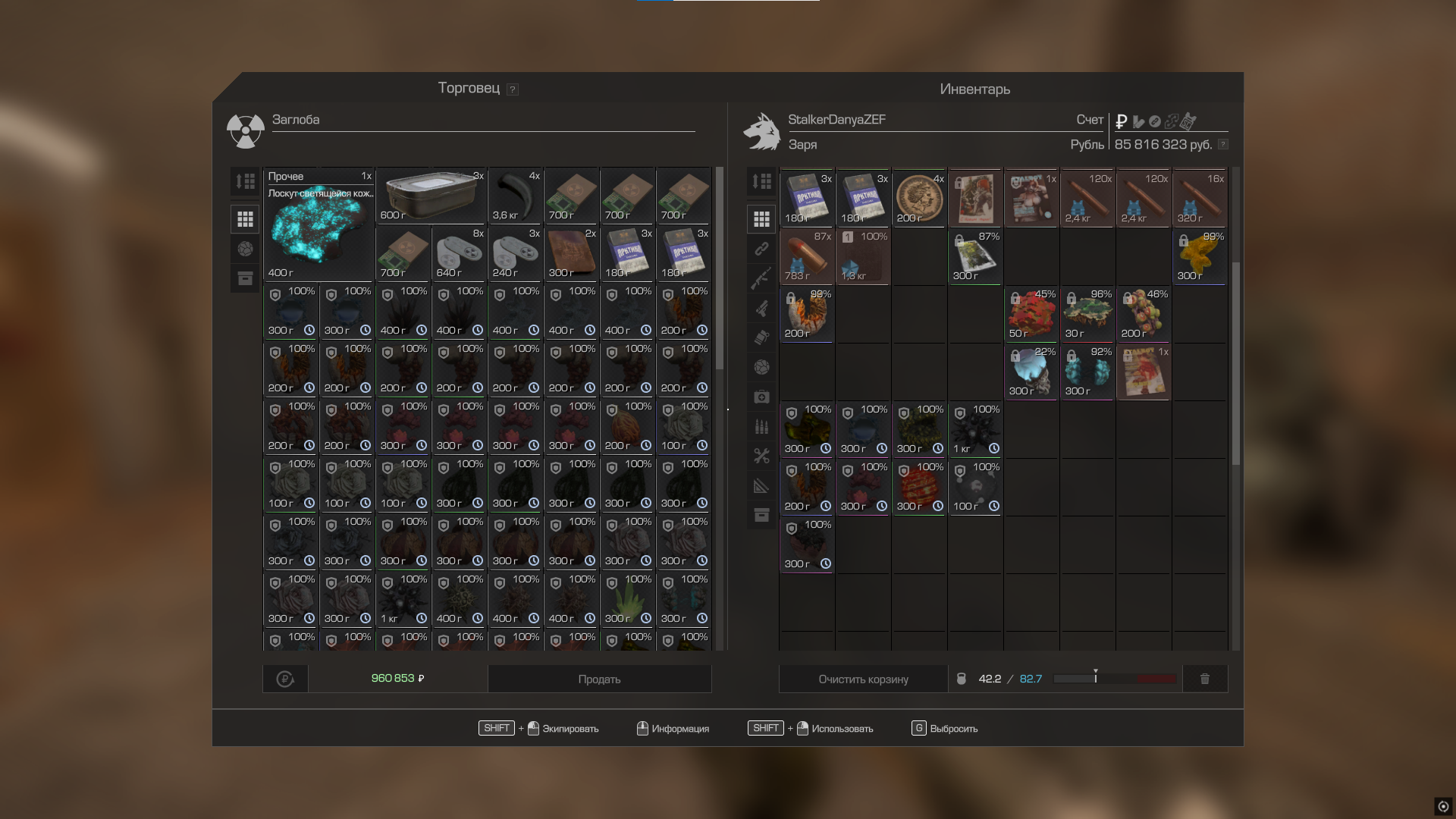Select the second account currency icon
This screenshot has height=819, width=1456.
tap(1138, 121)
